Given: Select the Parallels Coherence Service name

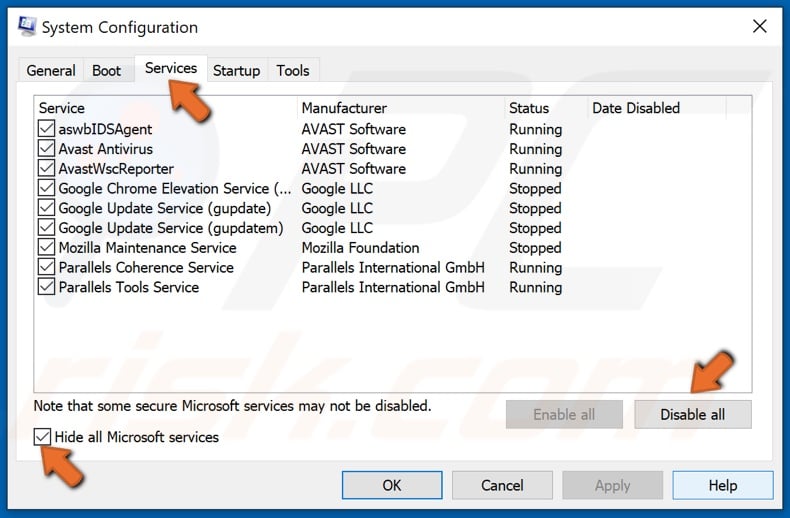Looking at the screenshot, I should (146, 267).
